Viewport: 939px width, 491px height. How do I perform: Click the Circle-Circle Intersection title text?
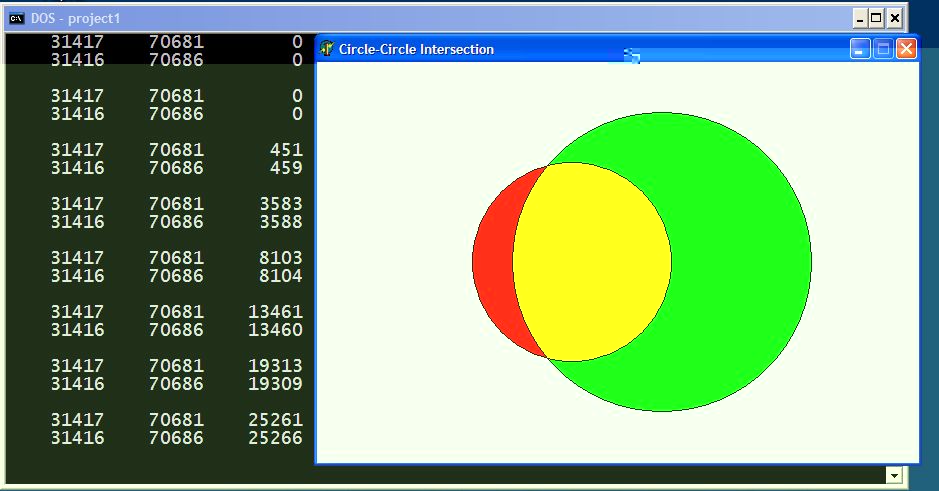416,49
